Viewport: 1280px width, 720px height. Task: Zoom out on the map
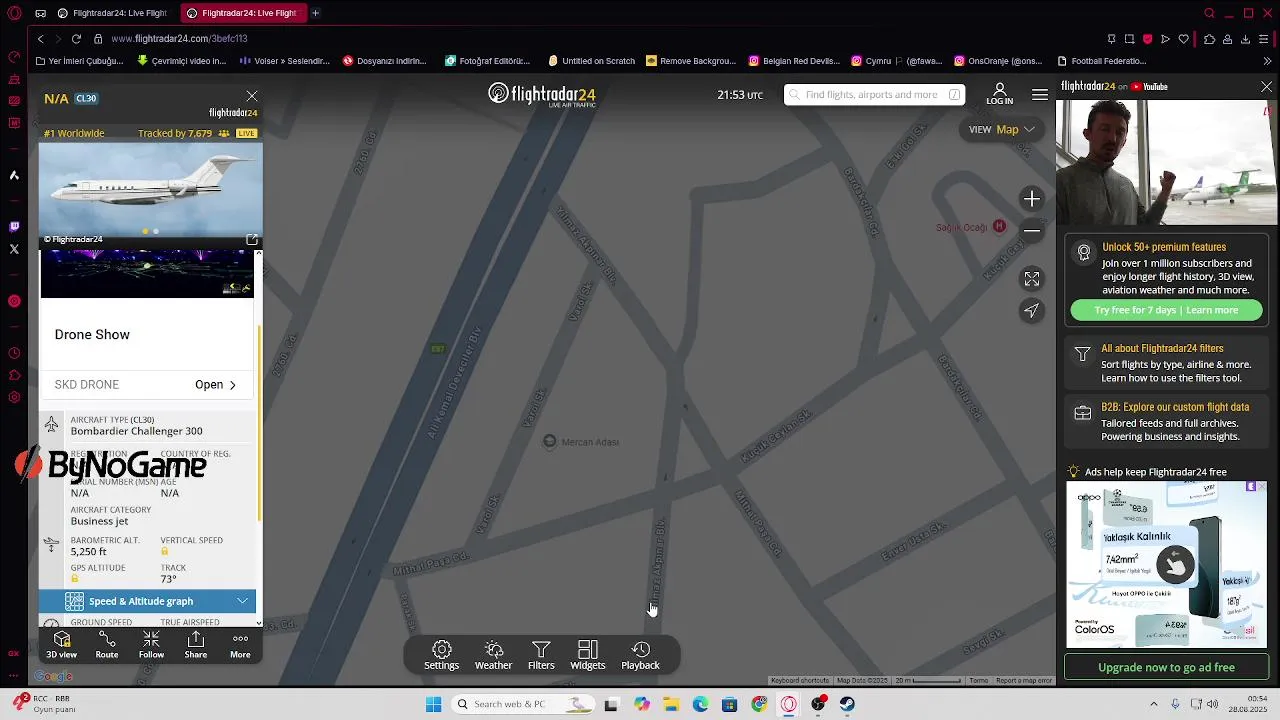1032,231
